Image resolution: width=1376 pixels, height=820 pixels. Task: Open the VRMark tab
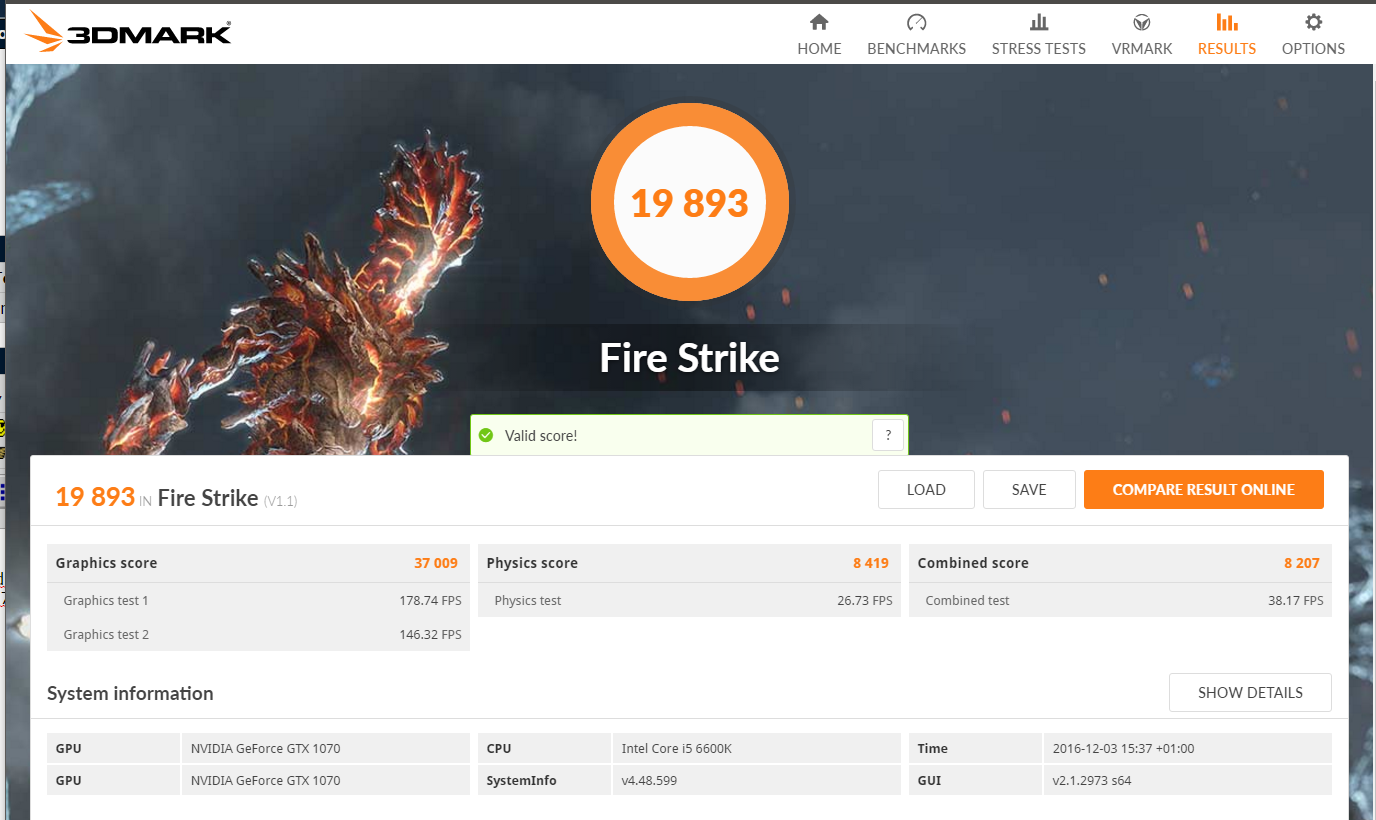(x=1141, y=35)
